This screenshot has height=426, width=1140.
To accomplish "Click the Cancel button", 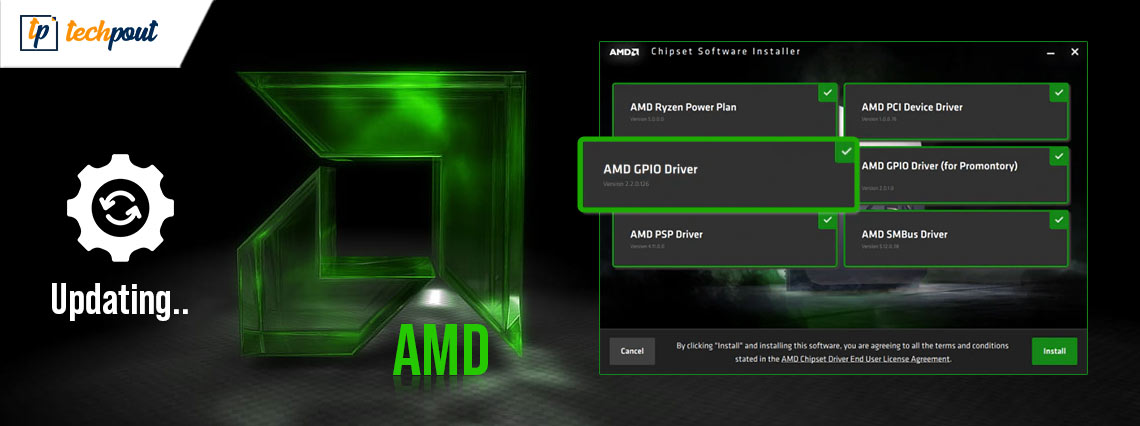I will point(632,351).
